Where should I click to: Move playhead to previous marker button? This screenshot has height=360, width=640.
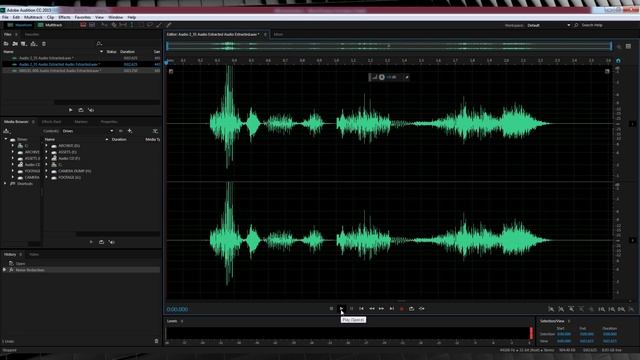[362, 309]
